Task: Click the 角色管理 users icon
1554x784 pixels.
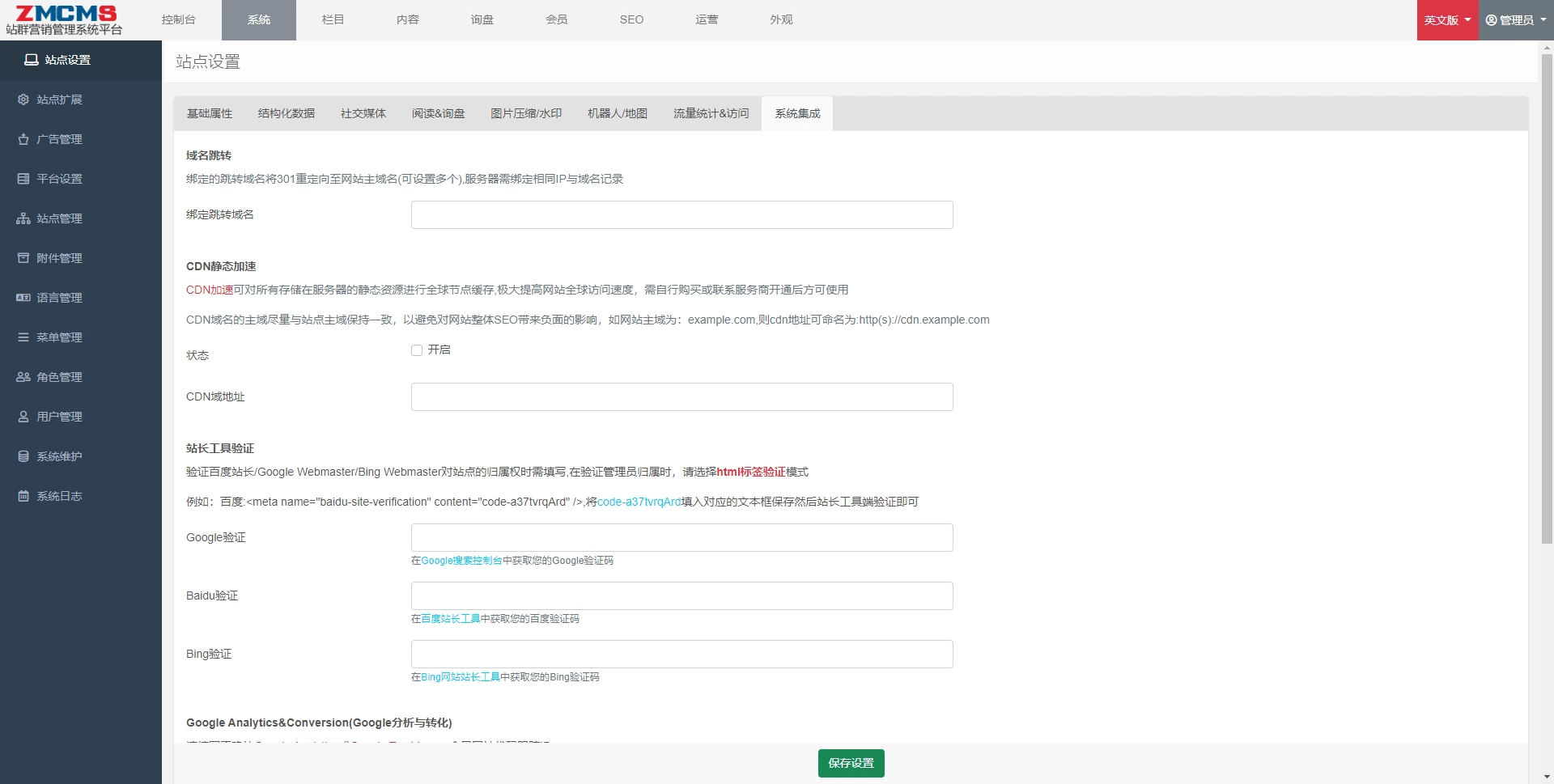Action: [23, 377]
